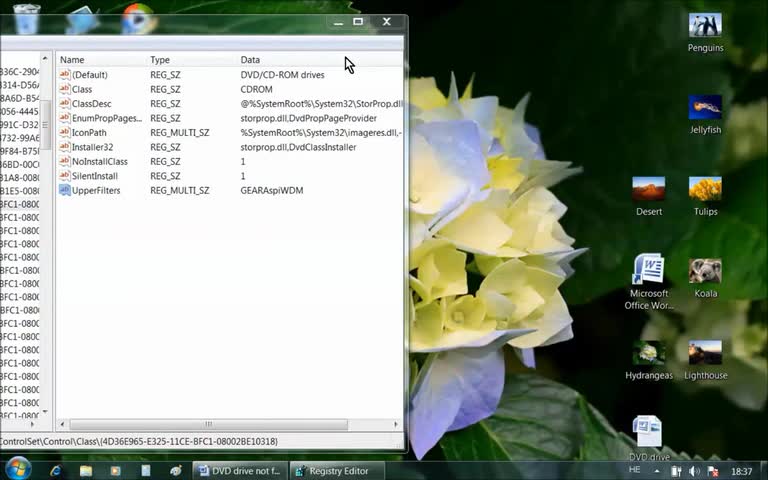Maximize the Registry Editor window
This screenshot has height=480, width=768.
(x=358, y=22)
